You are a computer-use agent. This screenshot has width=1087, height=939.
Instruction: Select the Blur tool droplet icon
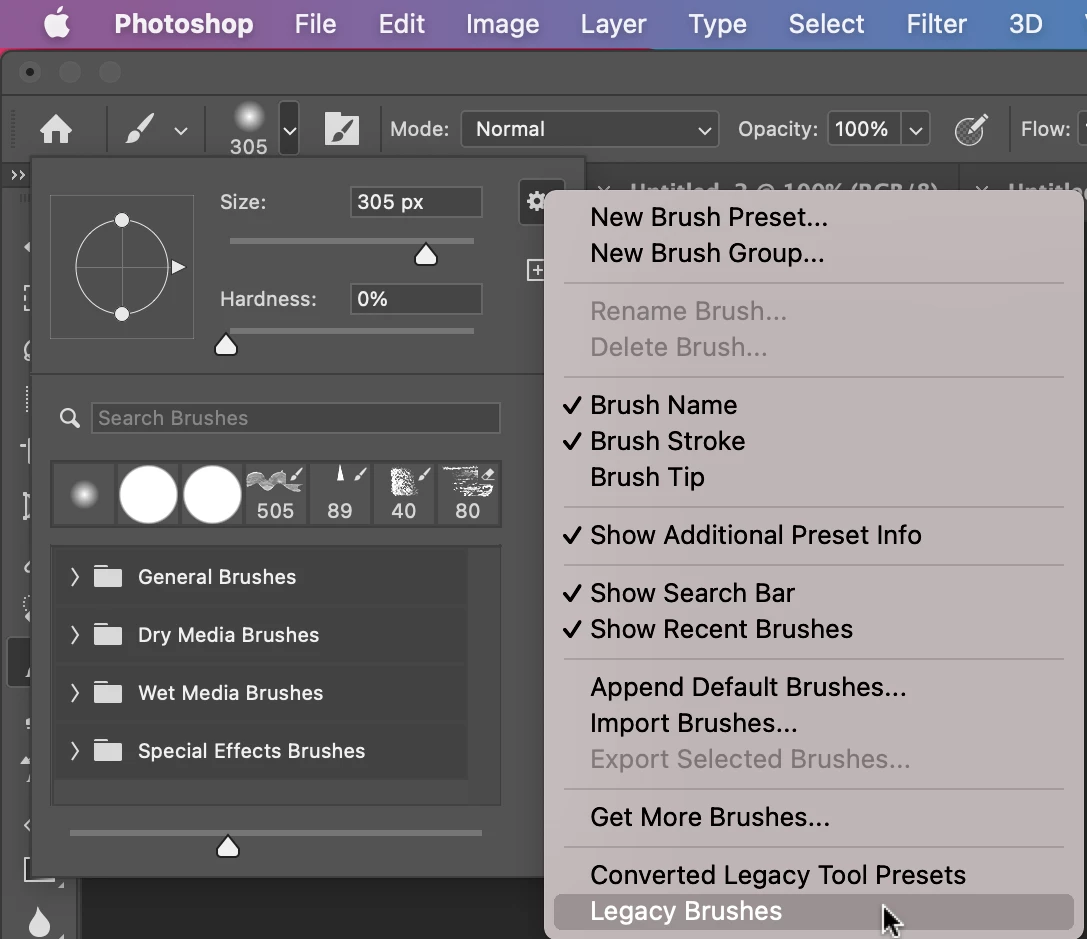click(40, 922)
